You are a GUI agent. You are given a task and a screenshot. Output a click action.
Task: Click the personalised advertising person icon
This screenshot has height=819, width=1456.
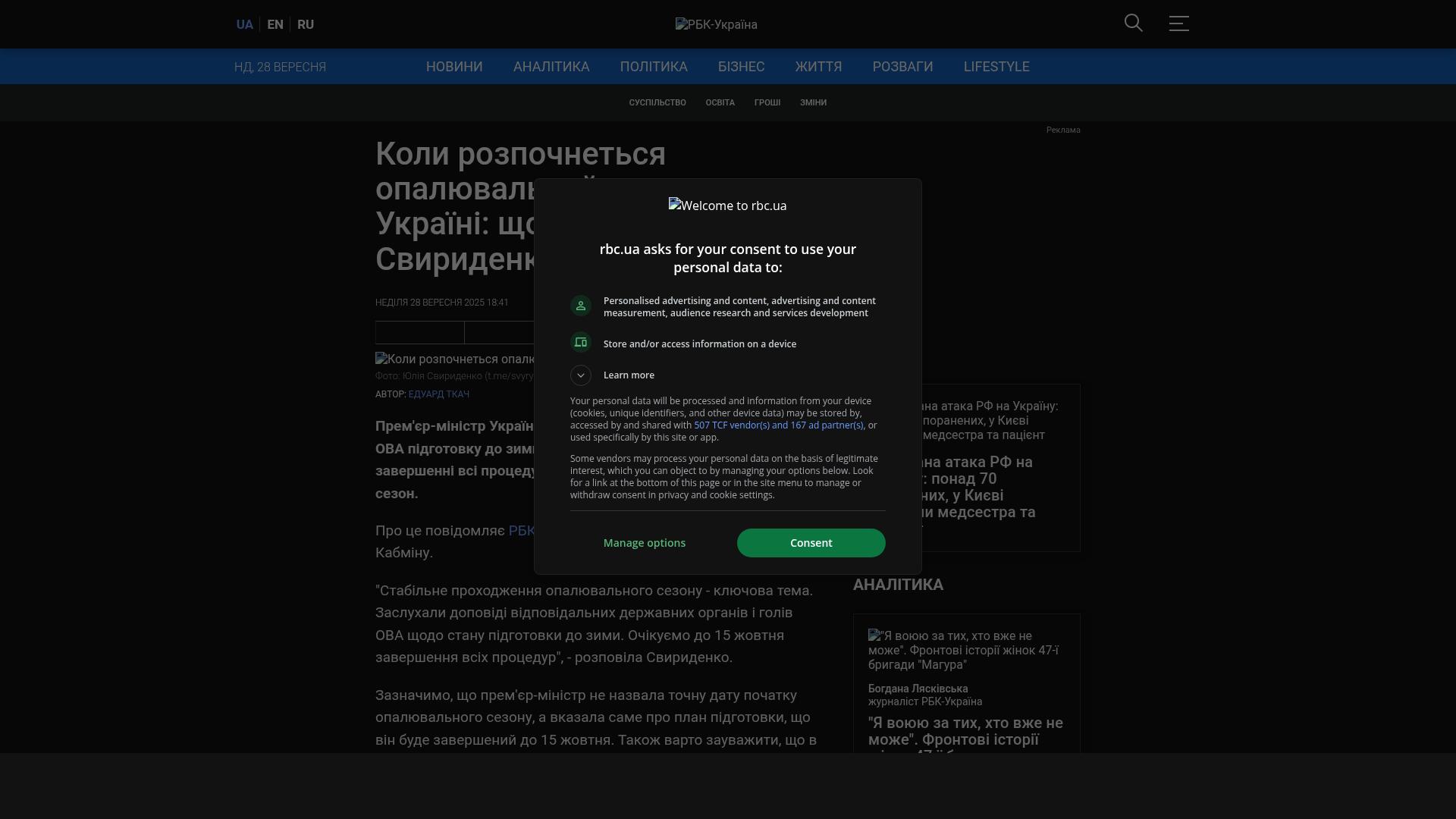coord(581,306)
